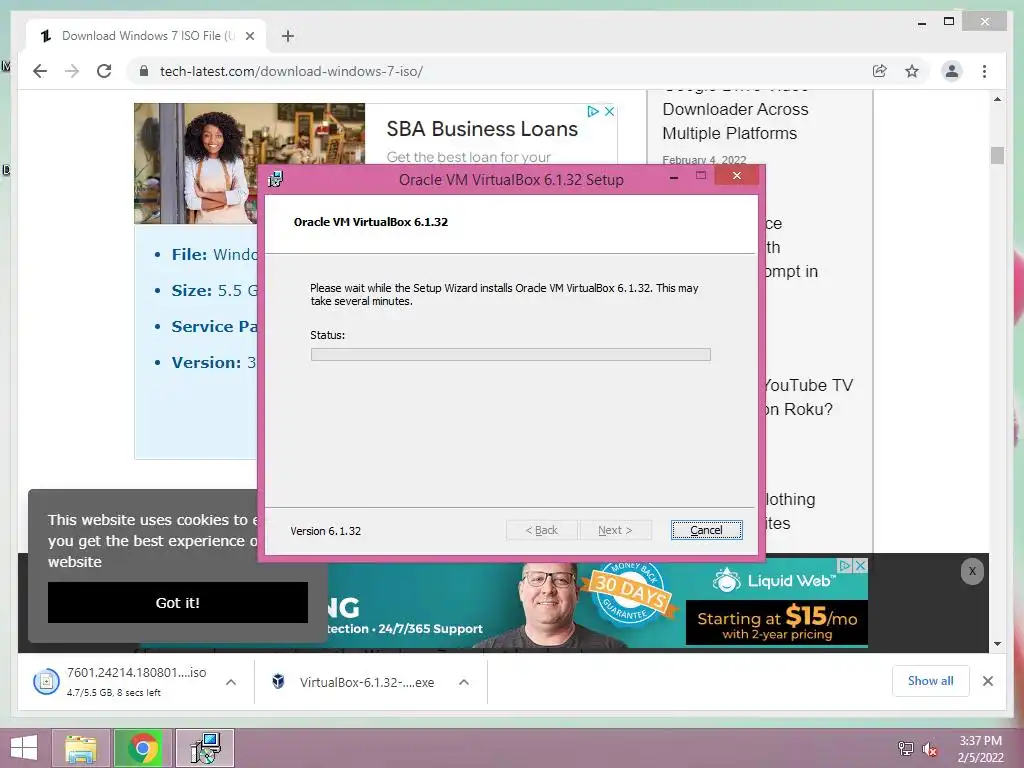Bookmark this page with the star
The height and width of the screenshot is (768, 1024).
pos(912,71)
